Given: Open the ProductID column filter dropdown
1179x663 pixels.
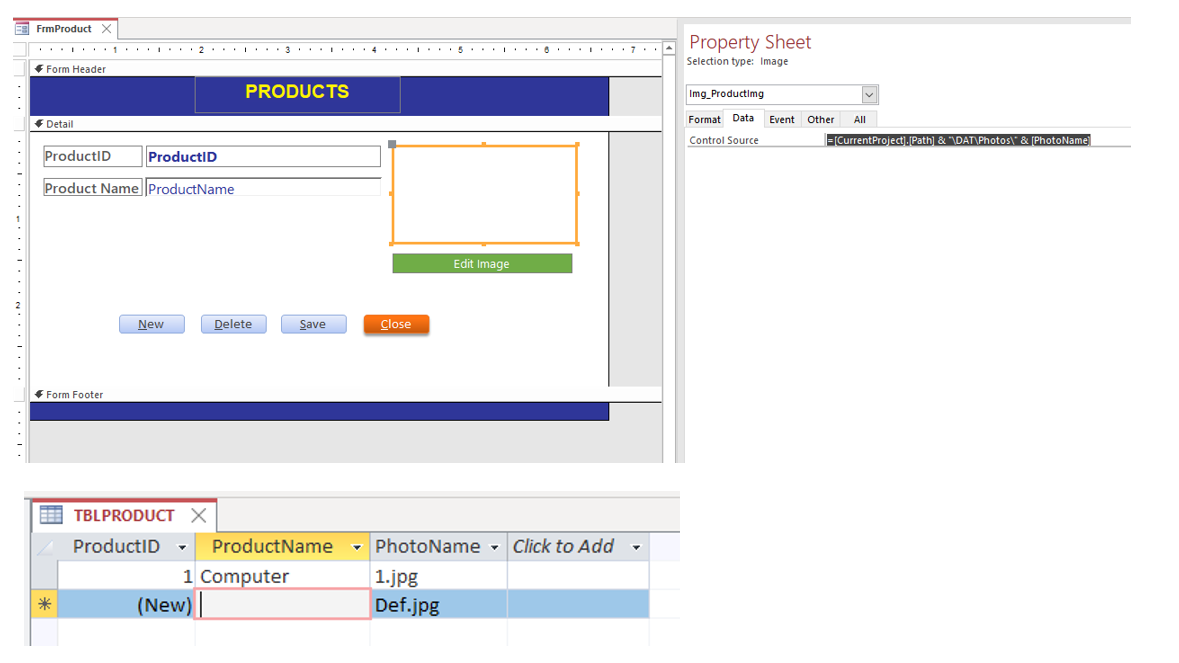Looking at the screenshot, I should (181, 547).
